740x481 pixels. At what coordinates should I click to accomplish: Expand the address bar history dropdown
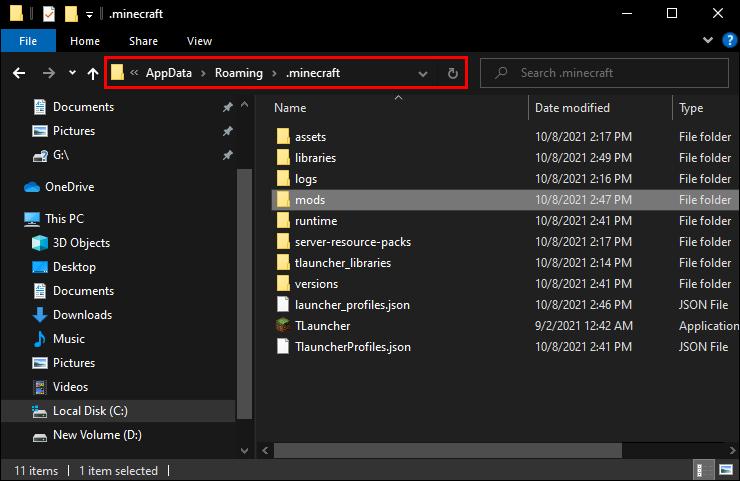(423, 74)
